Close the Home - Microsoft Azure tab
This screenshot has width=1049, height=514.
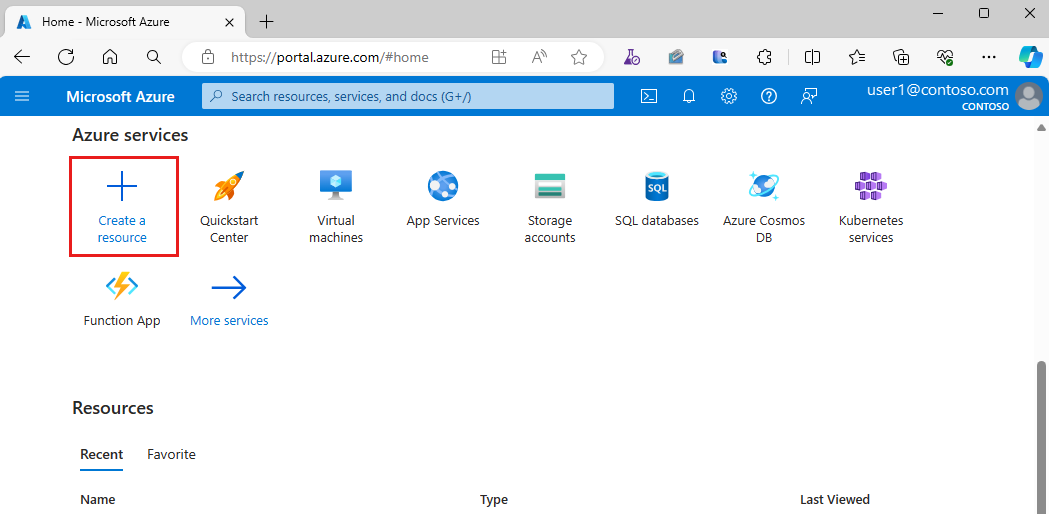tap(229, 22)
